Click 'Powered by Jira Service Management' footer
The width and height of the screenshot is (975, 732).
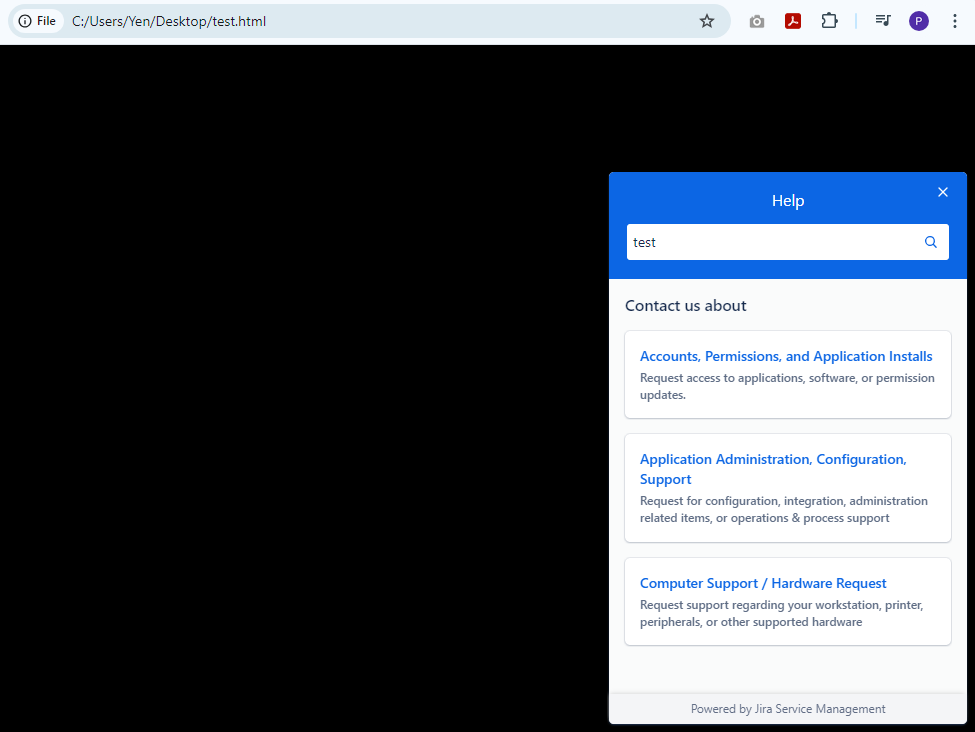(x=788, y=709)
